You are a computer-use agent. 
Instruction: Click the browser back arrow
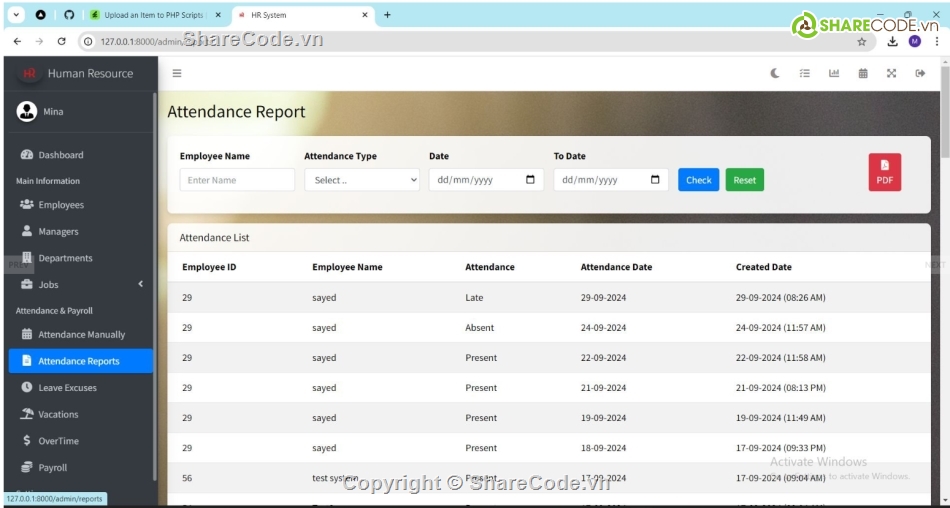coord(17,41)
